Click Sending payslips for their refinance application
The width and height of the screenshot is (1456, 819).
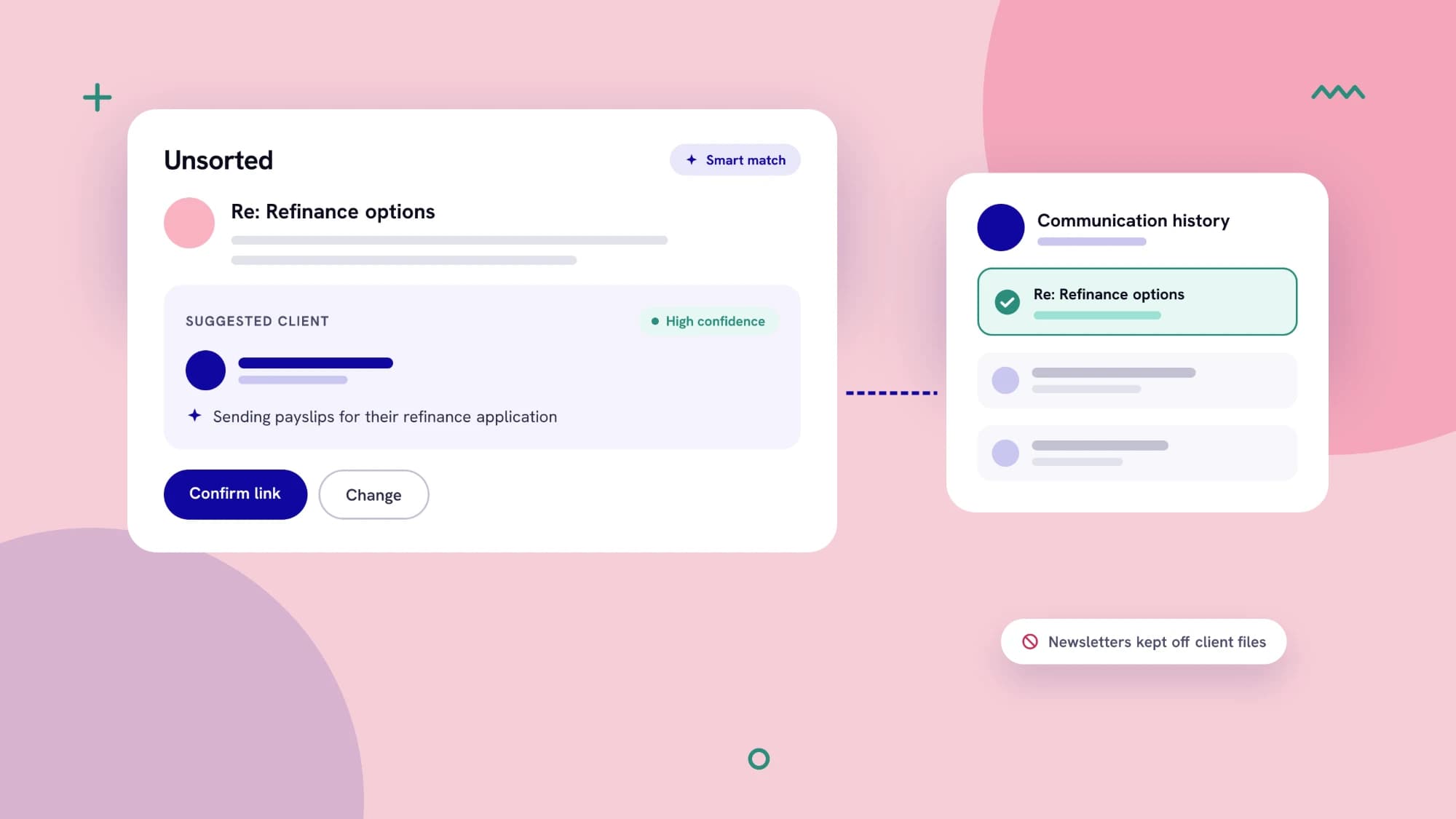385,416
